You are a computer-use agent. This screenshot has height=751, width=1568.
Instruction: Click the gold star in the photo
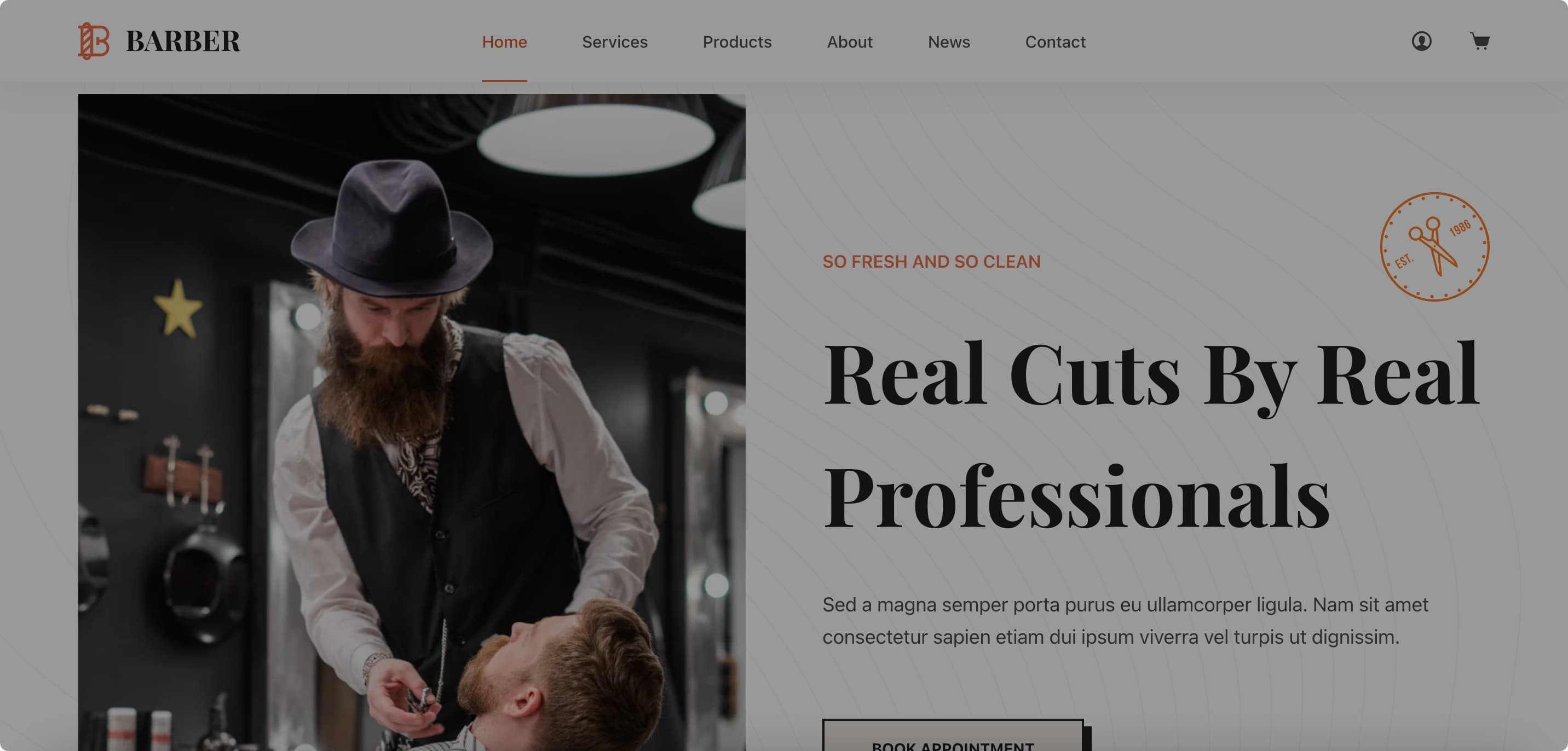[x=178, y=308]
